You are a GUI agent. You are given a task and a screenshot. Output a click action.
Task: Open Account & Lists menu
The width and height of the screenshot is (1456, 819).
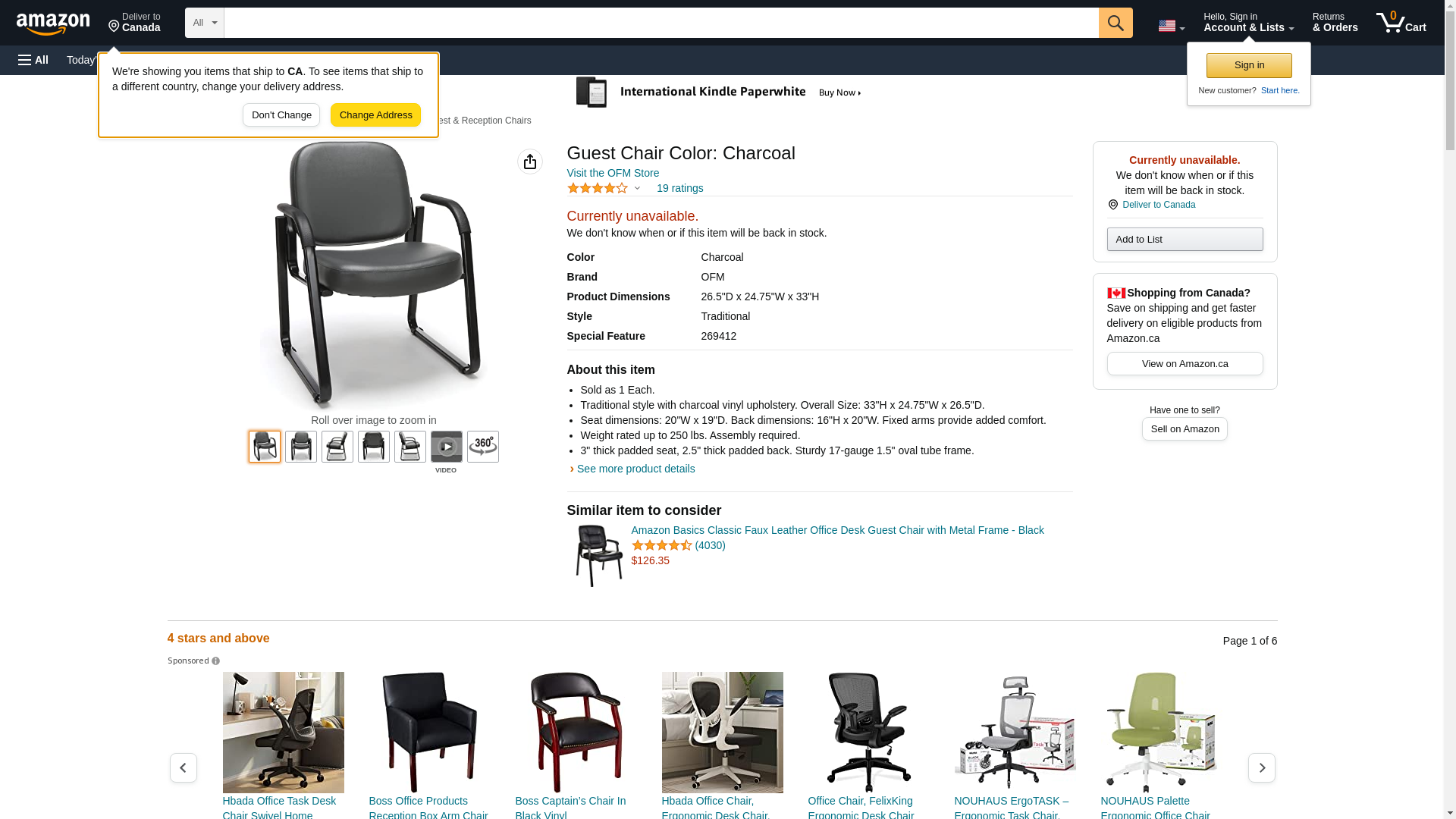point(1249,23)
